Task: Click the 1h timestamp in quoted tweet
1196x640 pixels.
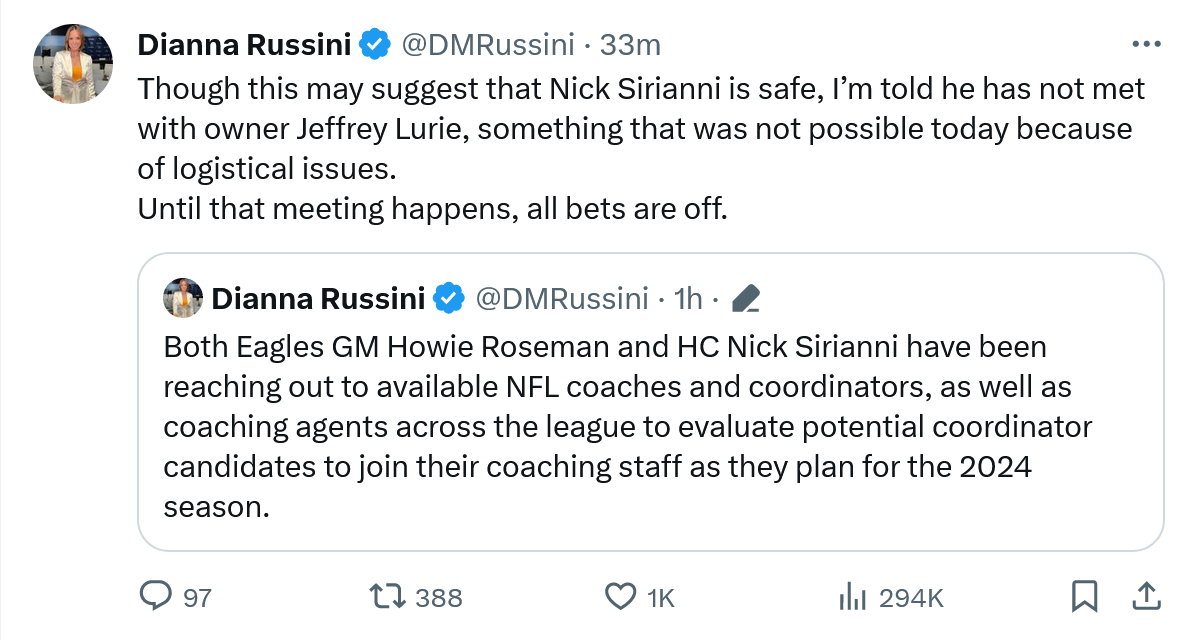Action: pyautogui.click(x=690, y=298)
